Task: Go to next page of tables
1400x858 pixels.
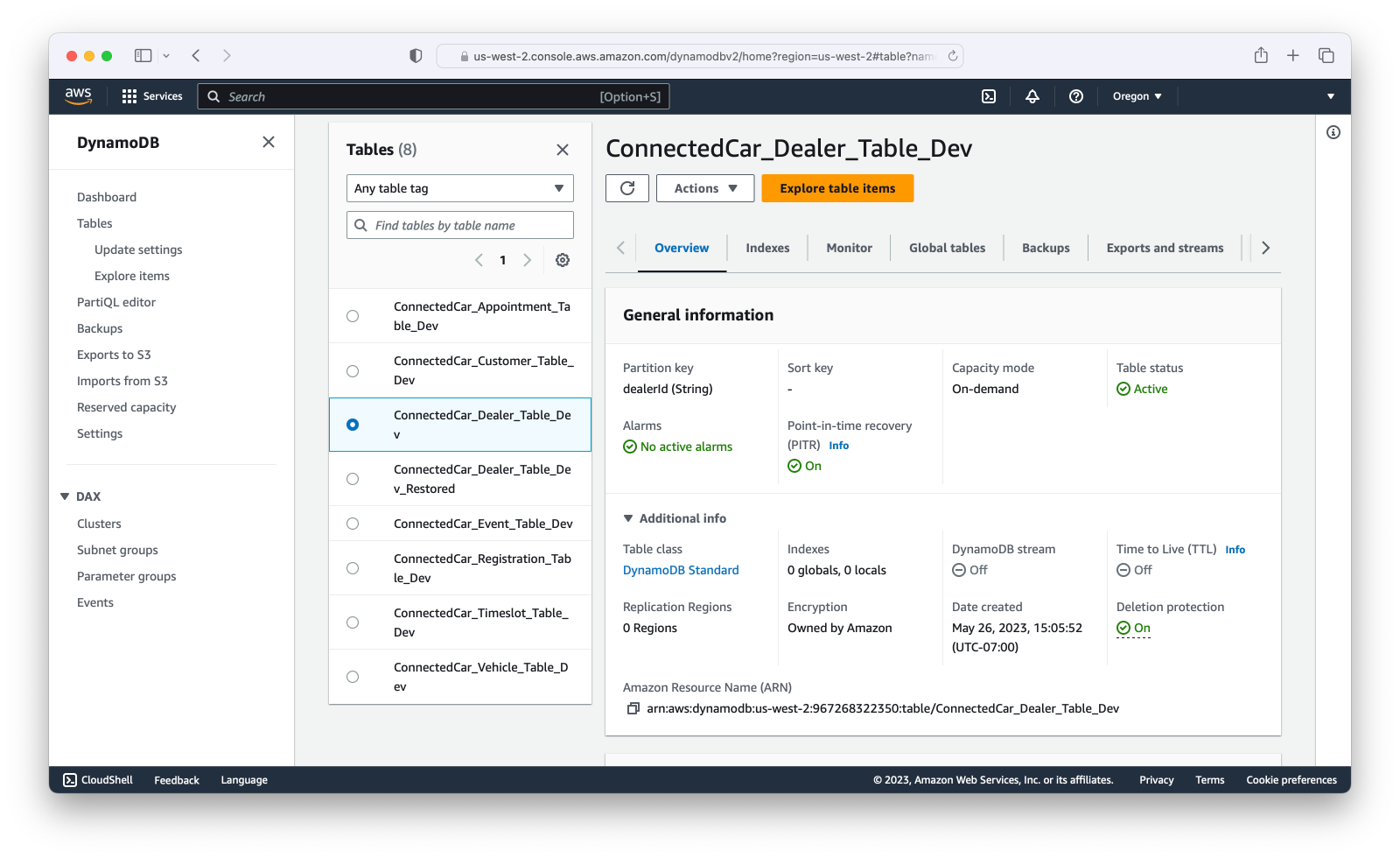Action: click(x=527, y=260)
